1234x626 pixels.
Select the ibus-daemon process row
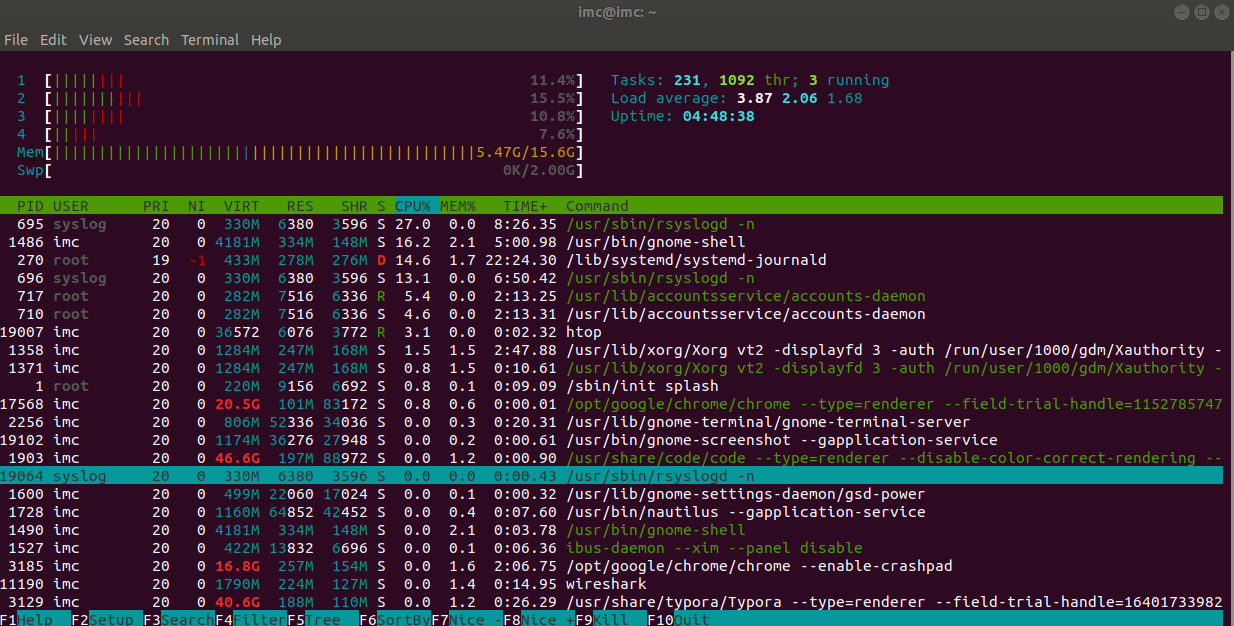click(x=612, y=548)
